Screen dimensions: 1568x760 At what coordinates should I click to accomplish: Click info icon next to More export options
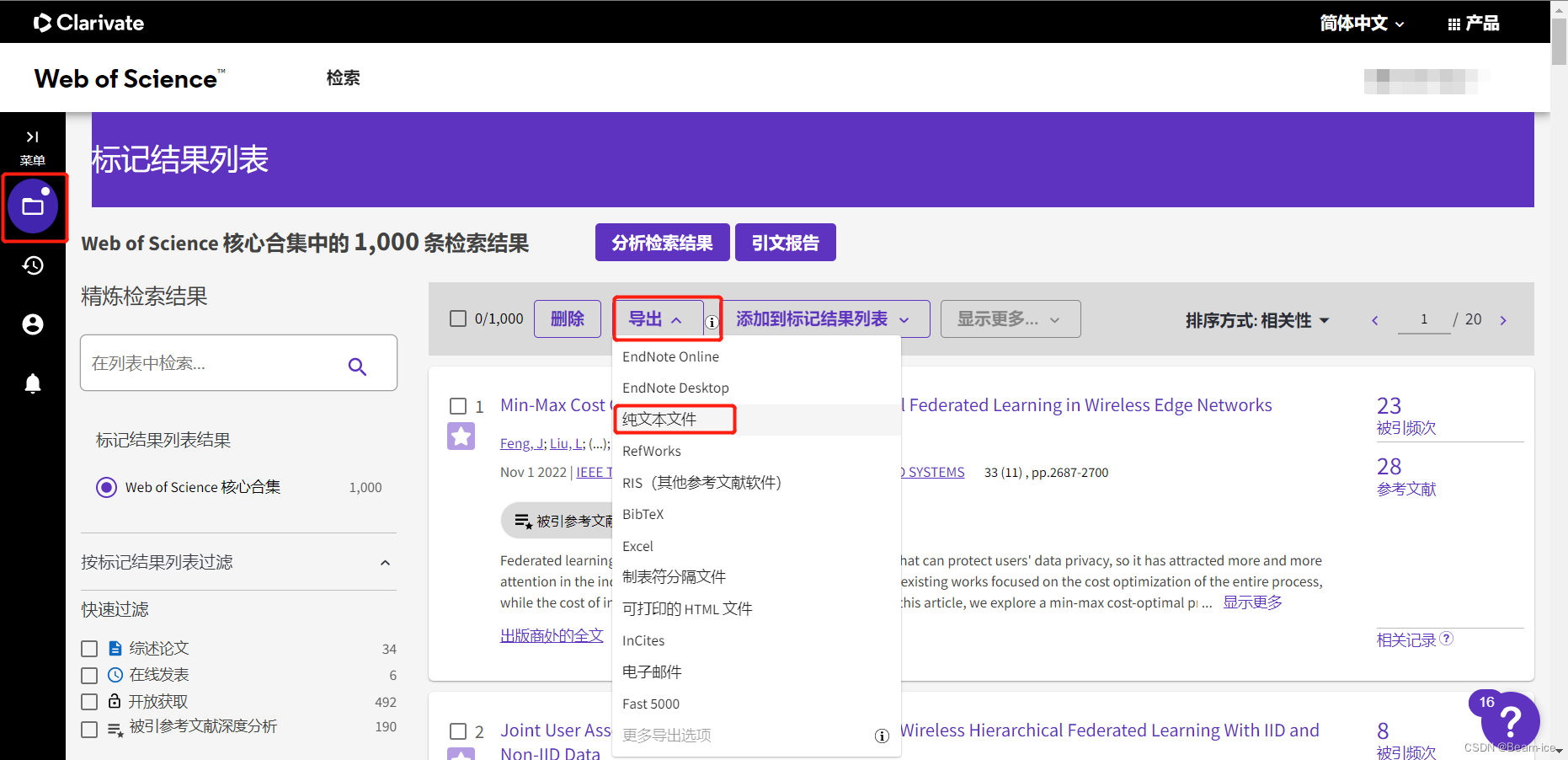(x=882, y=736)
